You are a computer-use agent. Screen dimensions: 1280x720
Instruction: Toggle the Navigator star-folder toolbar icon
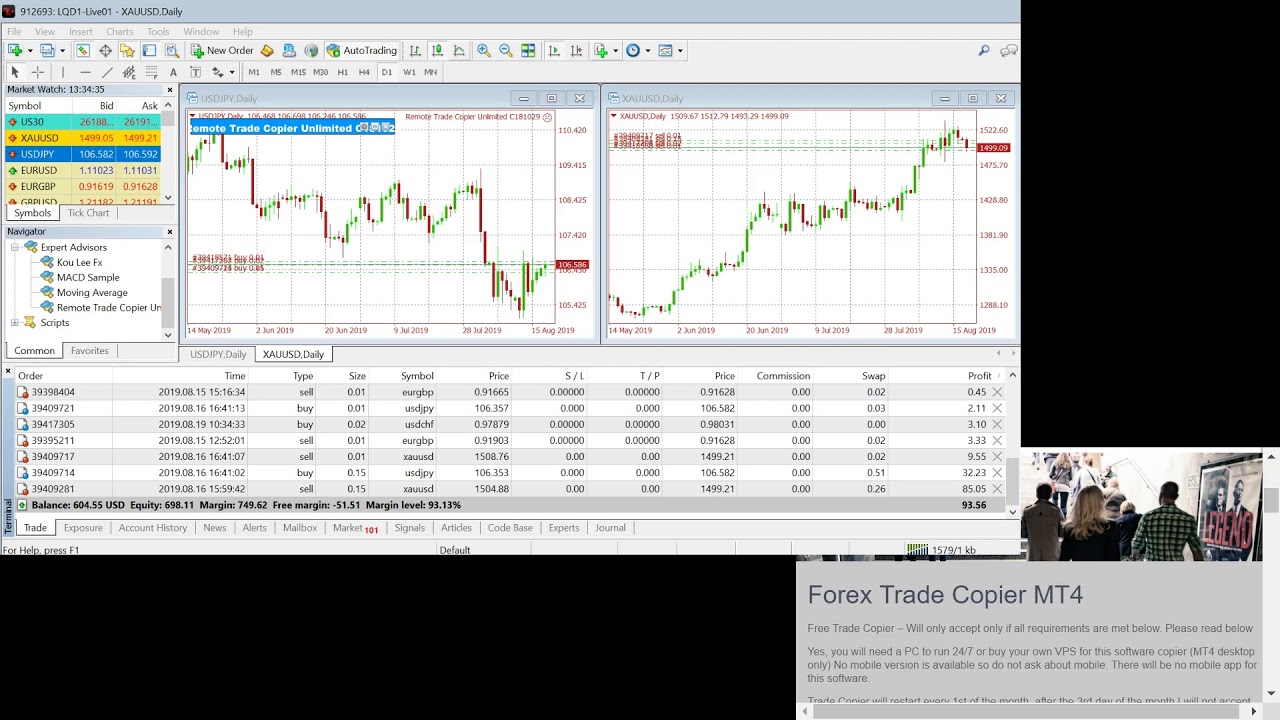pos(127,50)
